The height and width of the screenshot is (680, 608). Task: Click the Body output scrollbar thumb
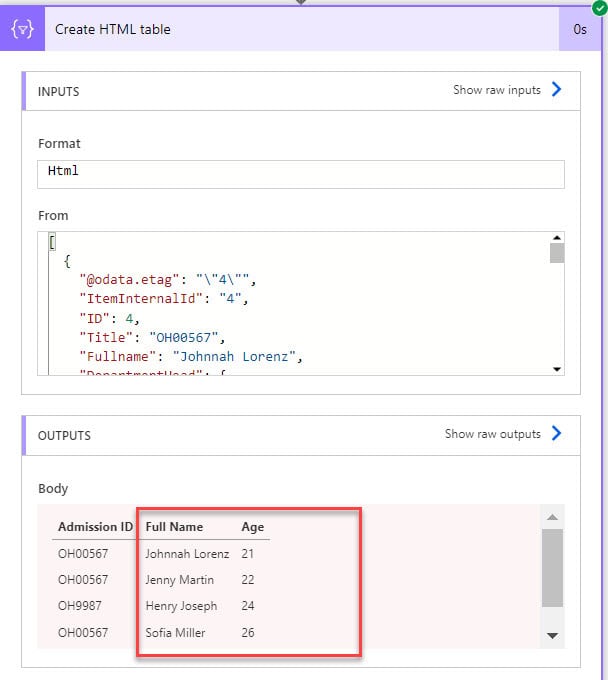point(552,568)
